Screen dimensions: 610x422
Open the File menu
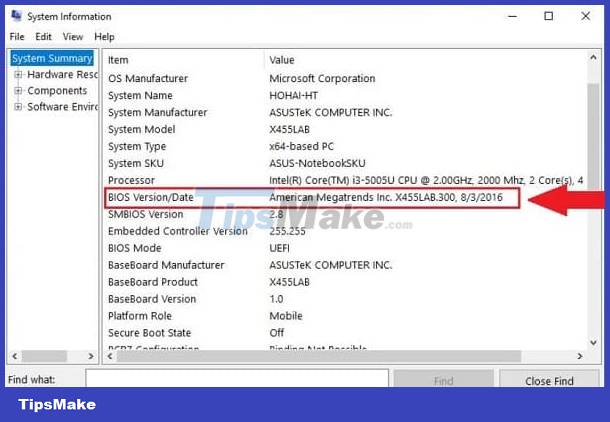[17, 37]
